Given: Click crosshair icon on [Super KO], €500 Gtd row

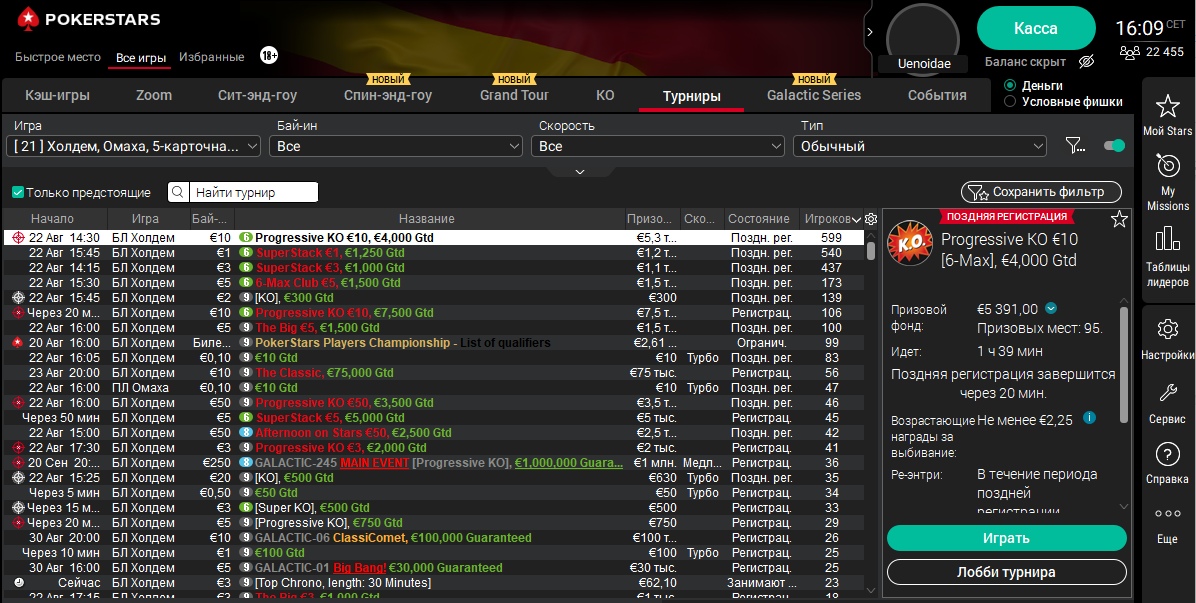Looking at the screenshot, I should pos(18,508).
